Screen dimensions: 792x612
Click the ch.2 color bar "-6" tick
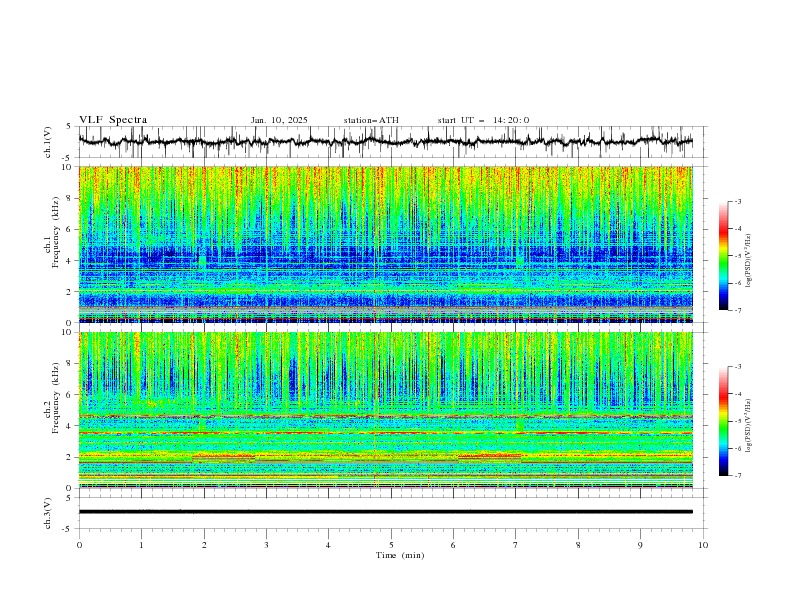point(738,448)
